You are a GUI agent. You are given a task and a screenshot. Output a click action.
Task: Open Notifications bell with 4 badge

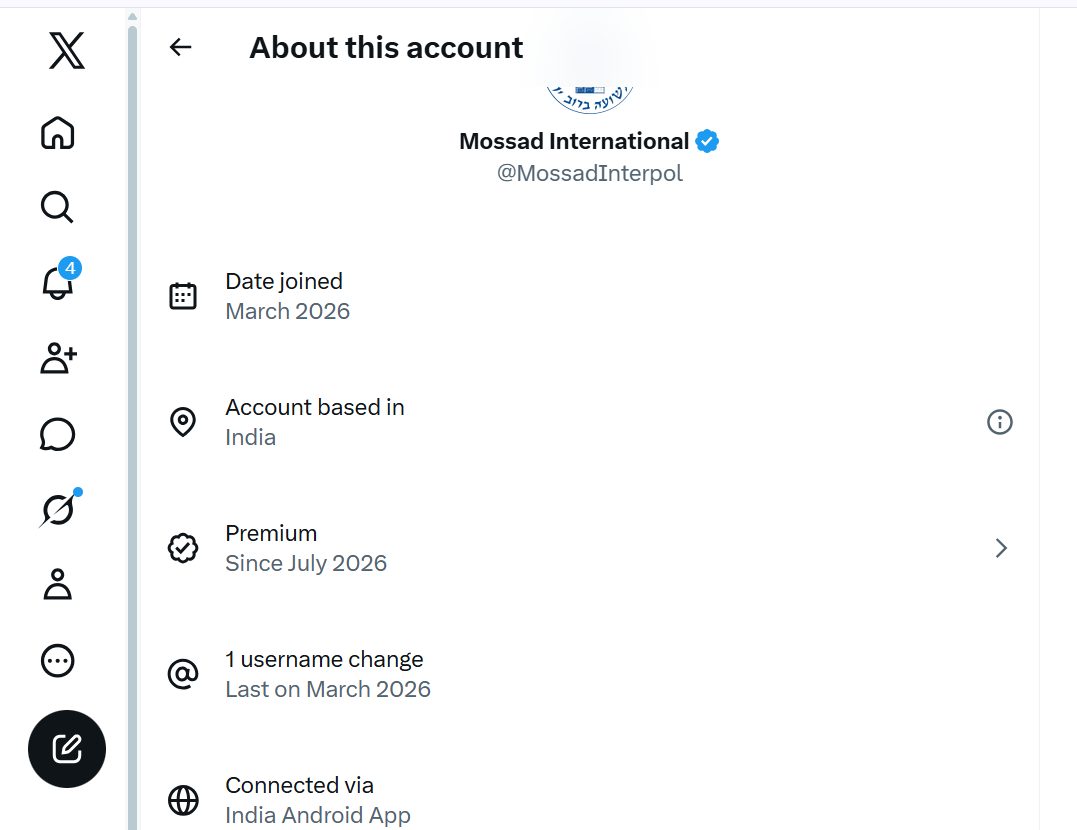[x=59, y=279]
